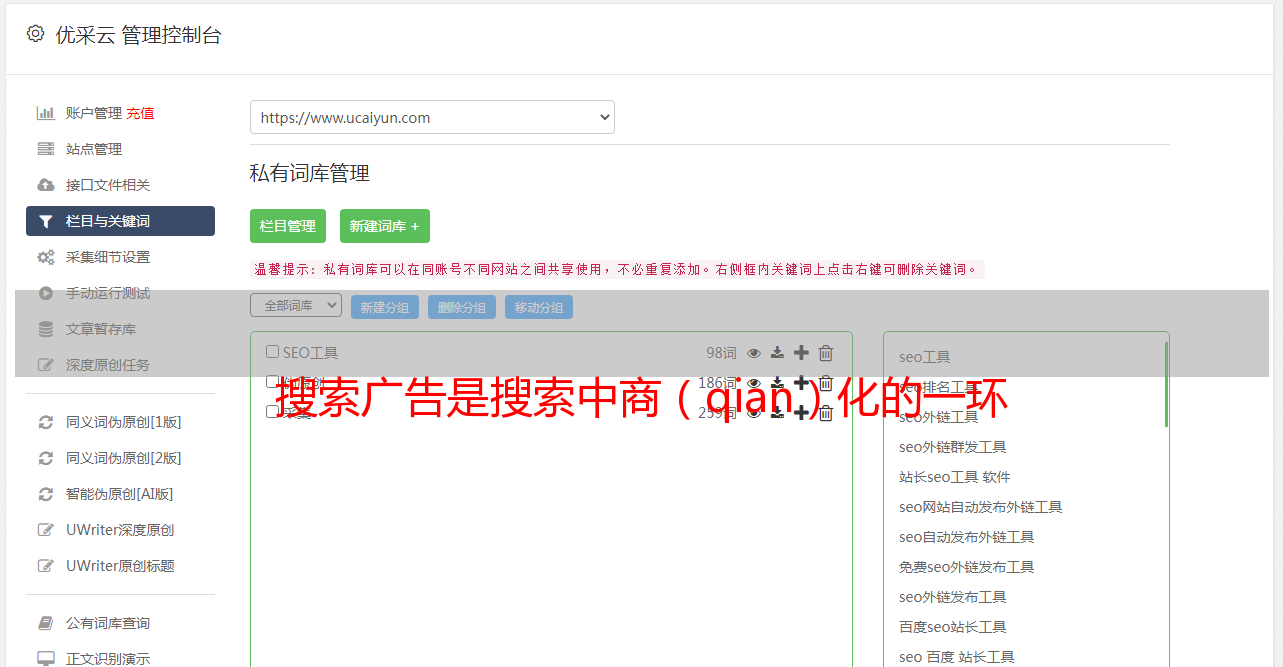Open 深度原创任务 via its edit icon

[46, 365]
